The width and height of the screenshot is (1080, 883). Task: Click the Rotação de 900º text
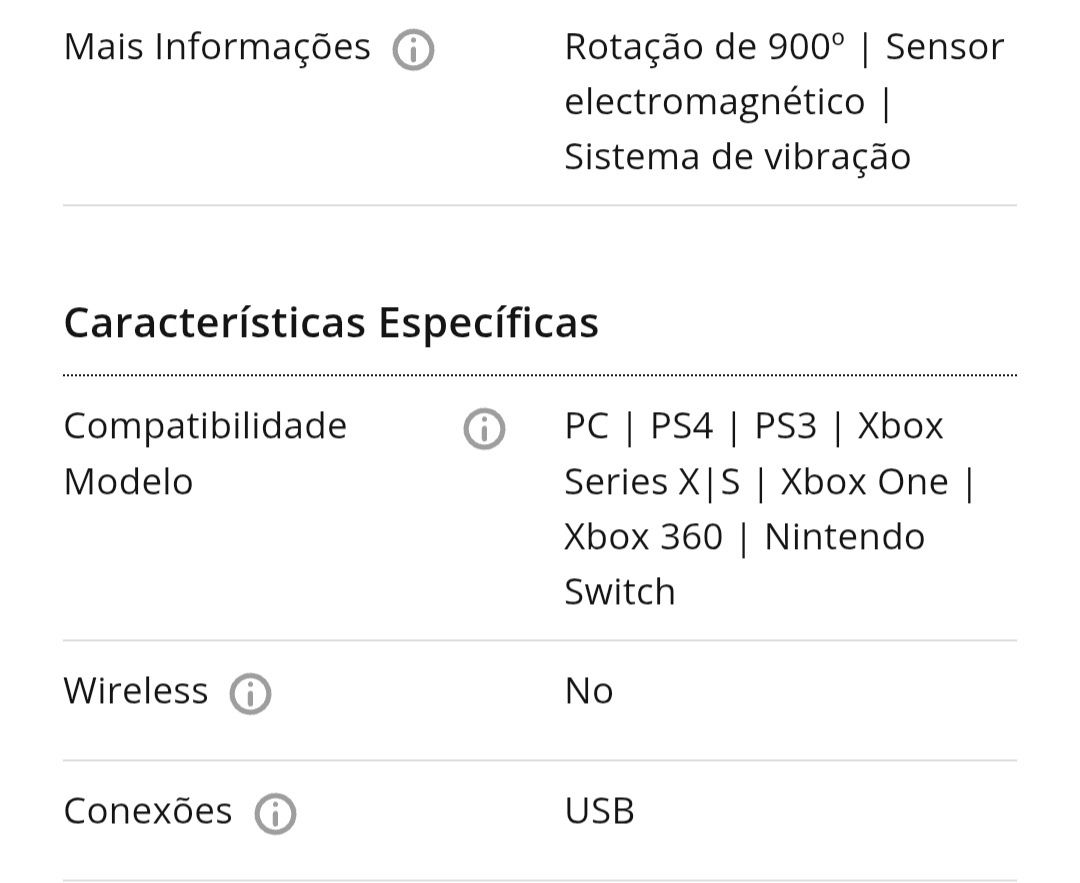tap(705, 48)
